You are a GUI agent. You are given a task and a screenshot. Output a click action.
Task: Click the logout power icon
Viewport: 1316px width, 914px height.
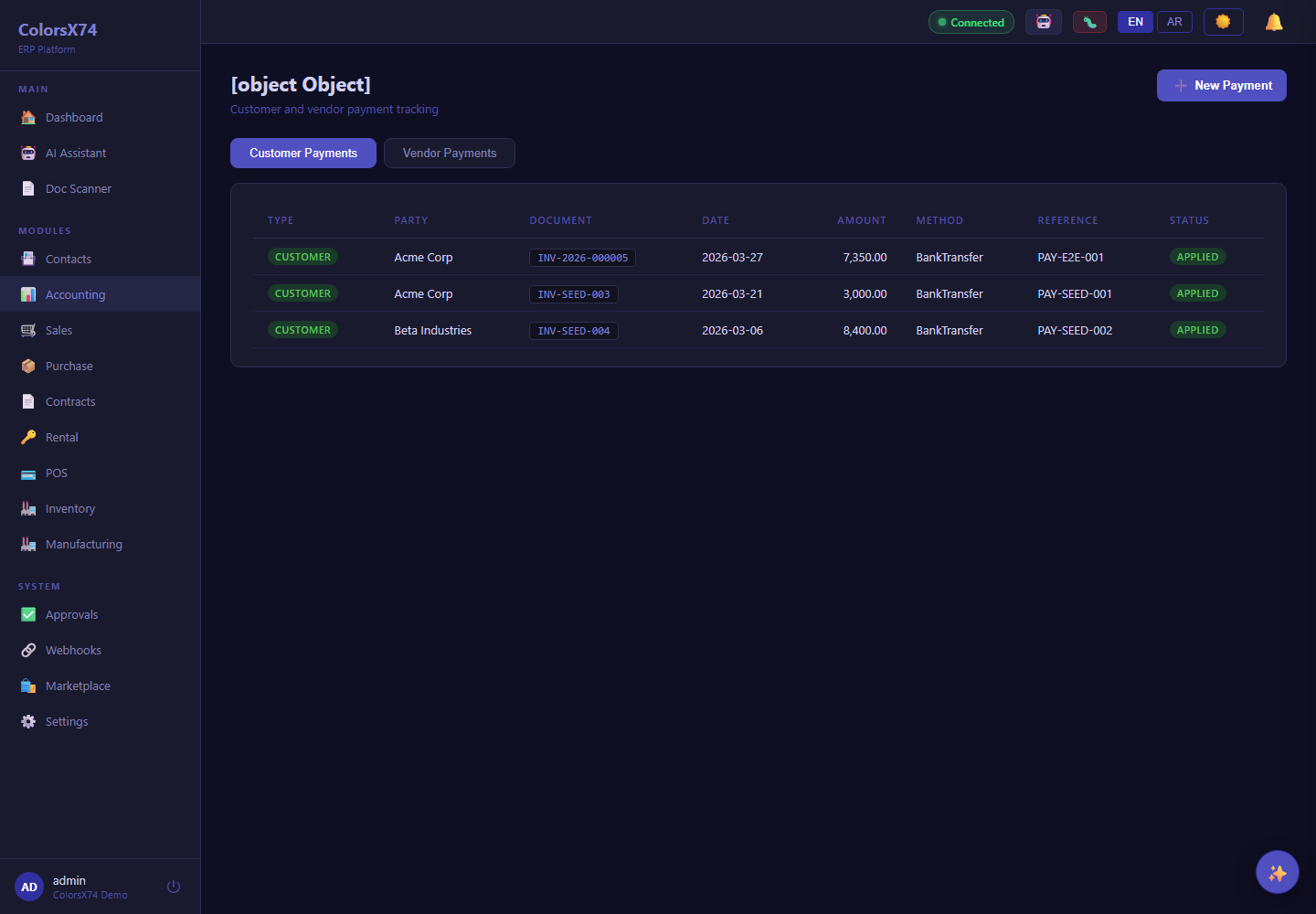point(174,887)
